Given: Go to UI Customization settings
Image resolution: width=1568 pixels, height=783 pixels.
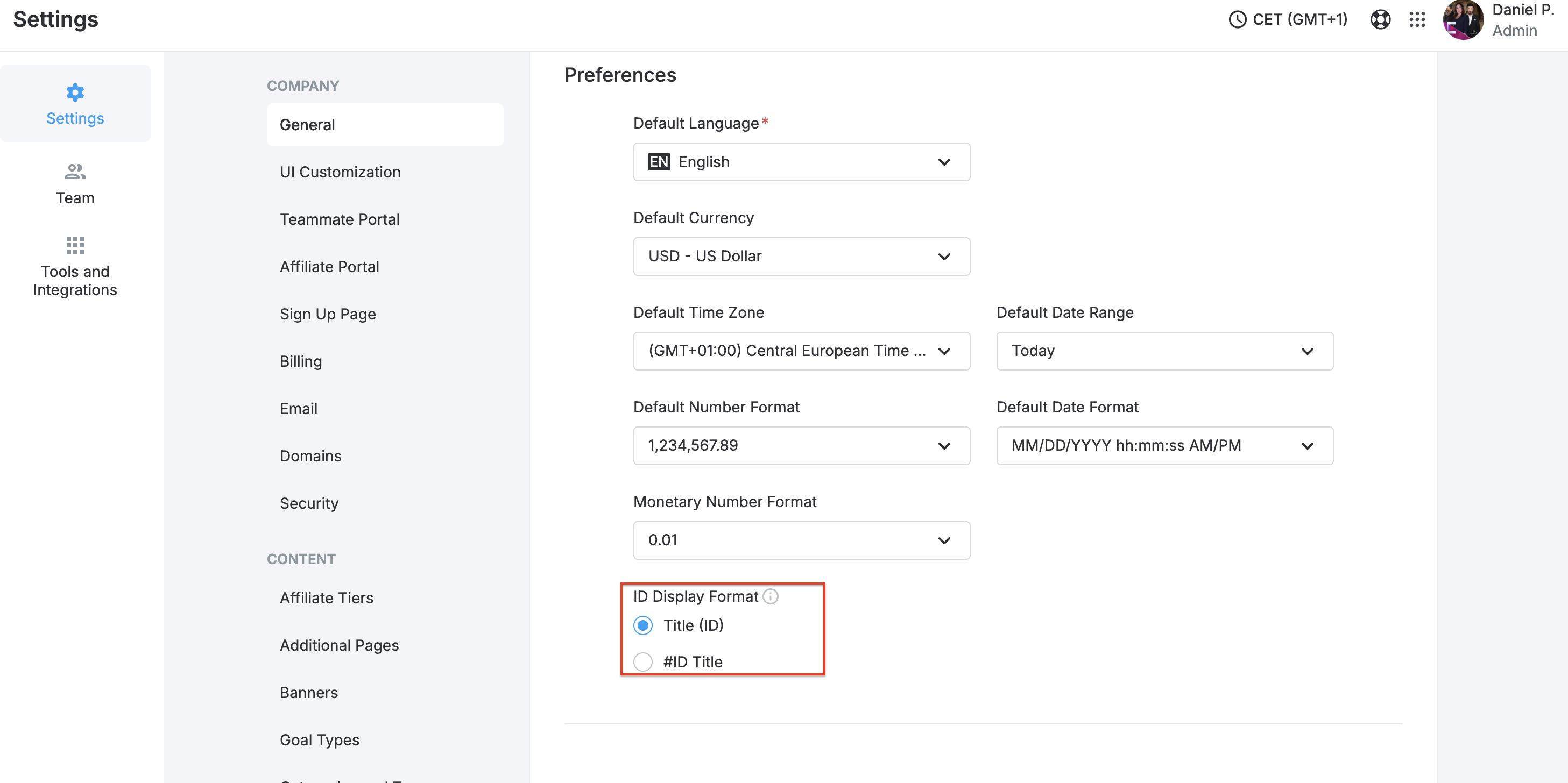Looking at the screenshot, I should tap(340, 172).
